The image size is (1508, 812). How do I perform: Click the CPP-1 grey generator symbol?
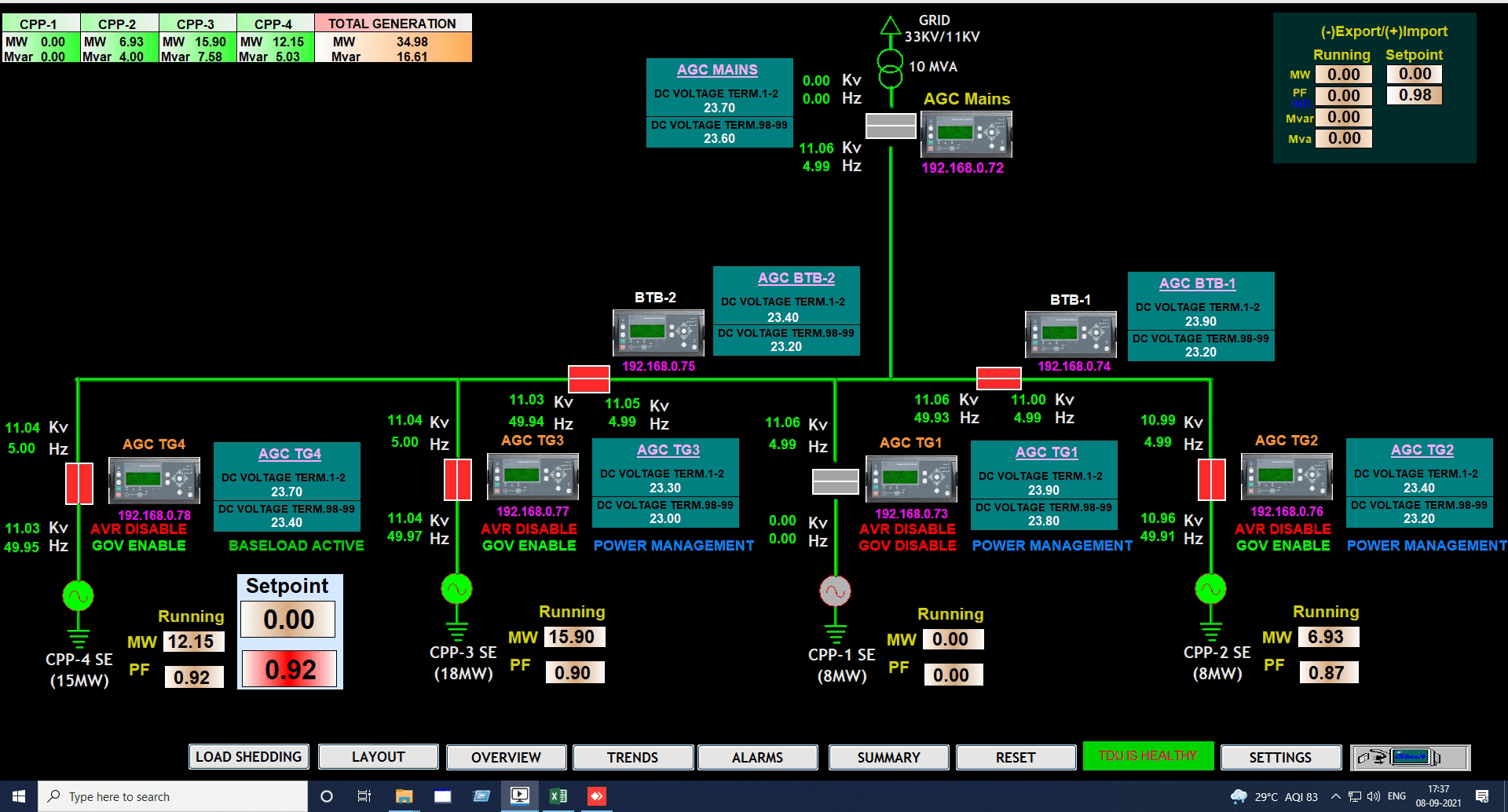click(835, 591)
